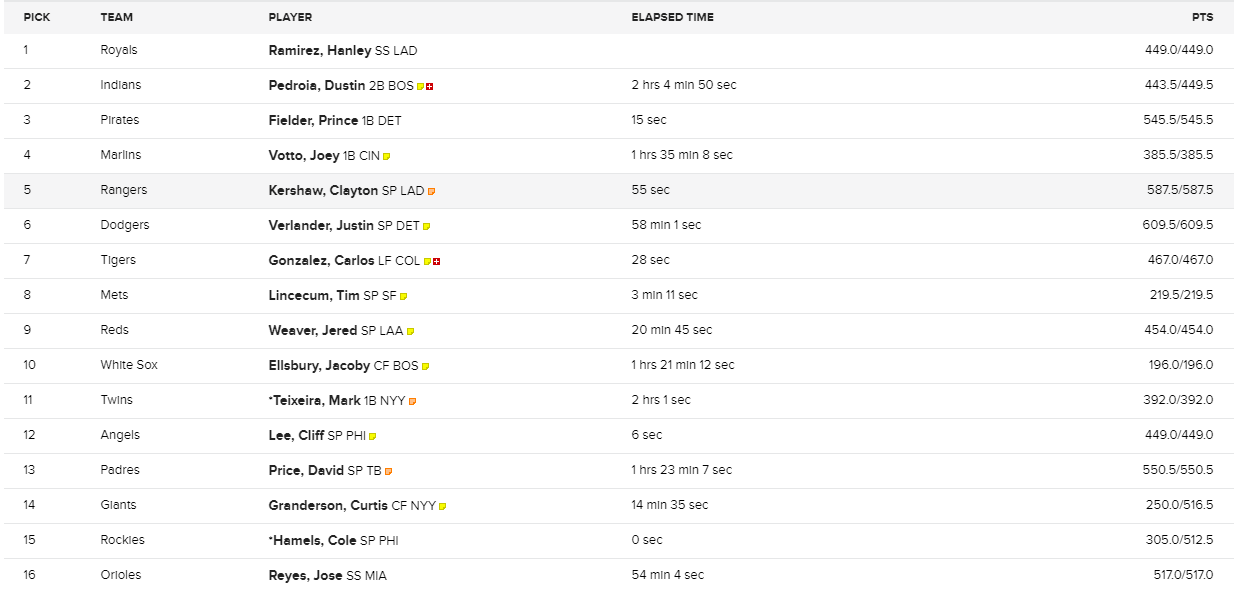Click the TEAM column header
The height and width of the screenshot is (592, 1236).
tap(117, 17)
